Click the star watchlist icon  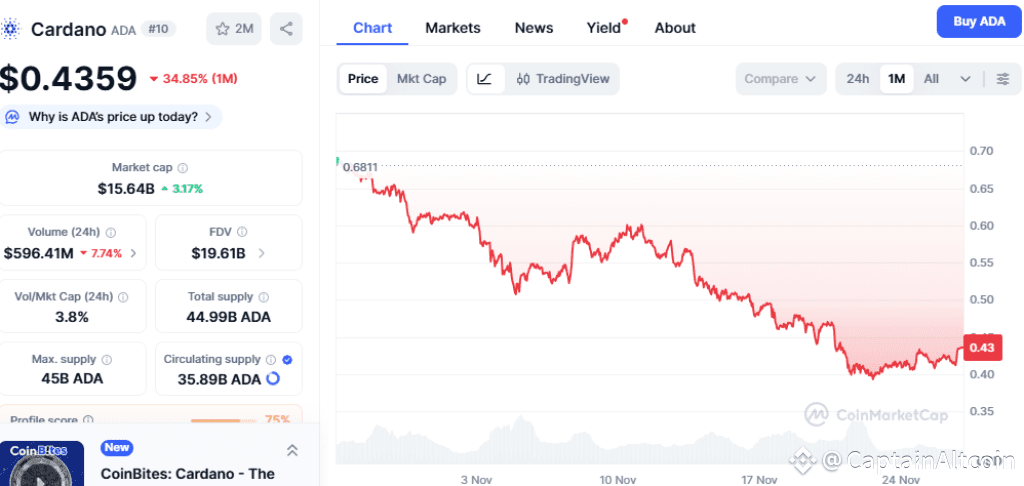coord(224,29)
